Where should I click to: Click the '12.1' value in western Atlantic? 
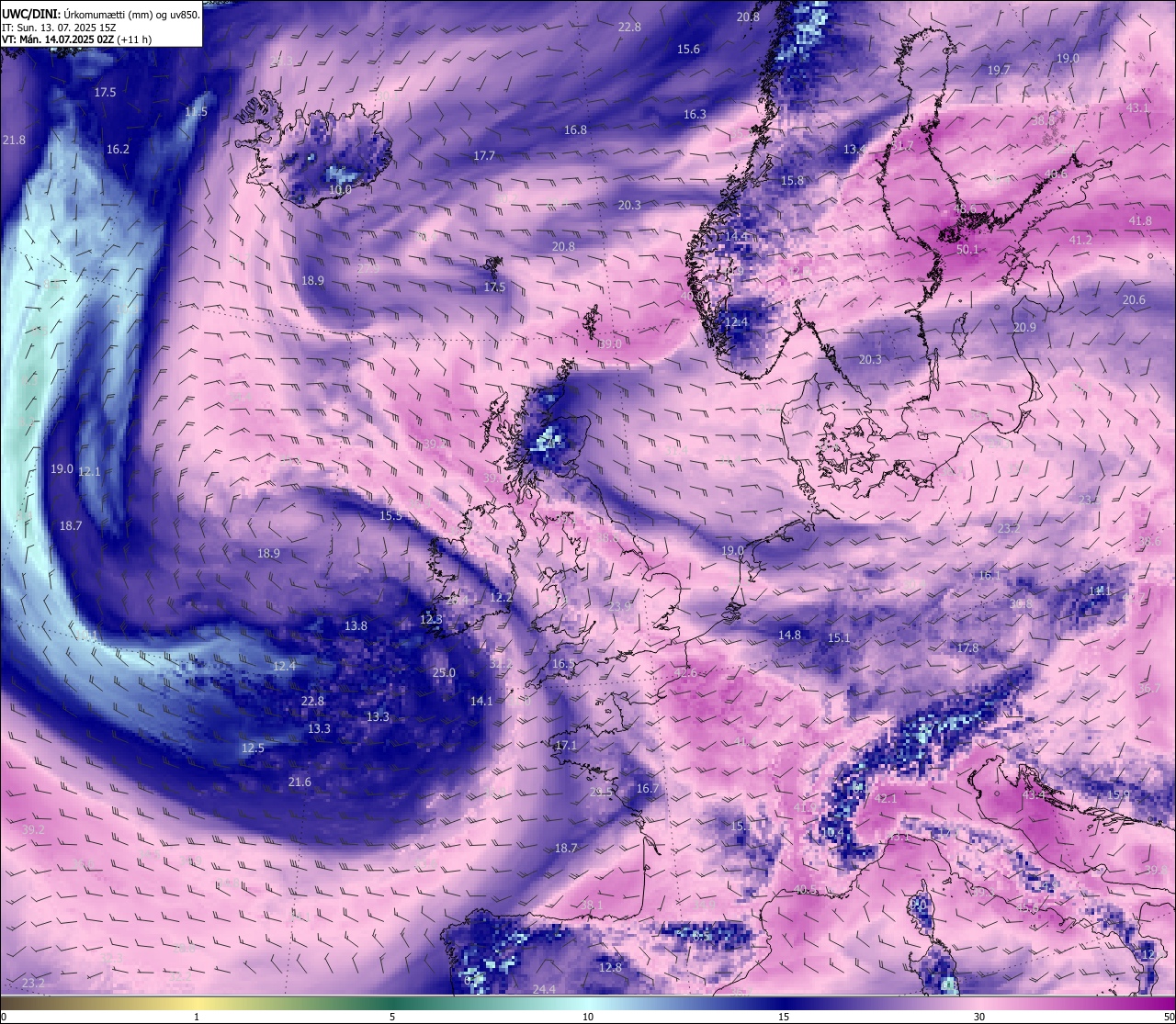tap(89, 471)
